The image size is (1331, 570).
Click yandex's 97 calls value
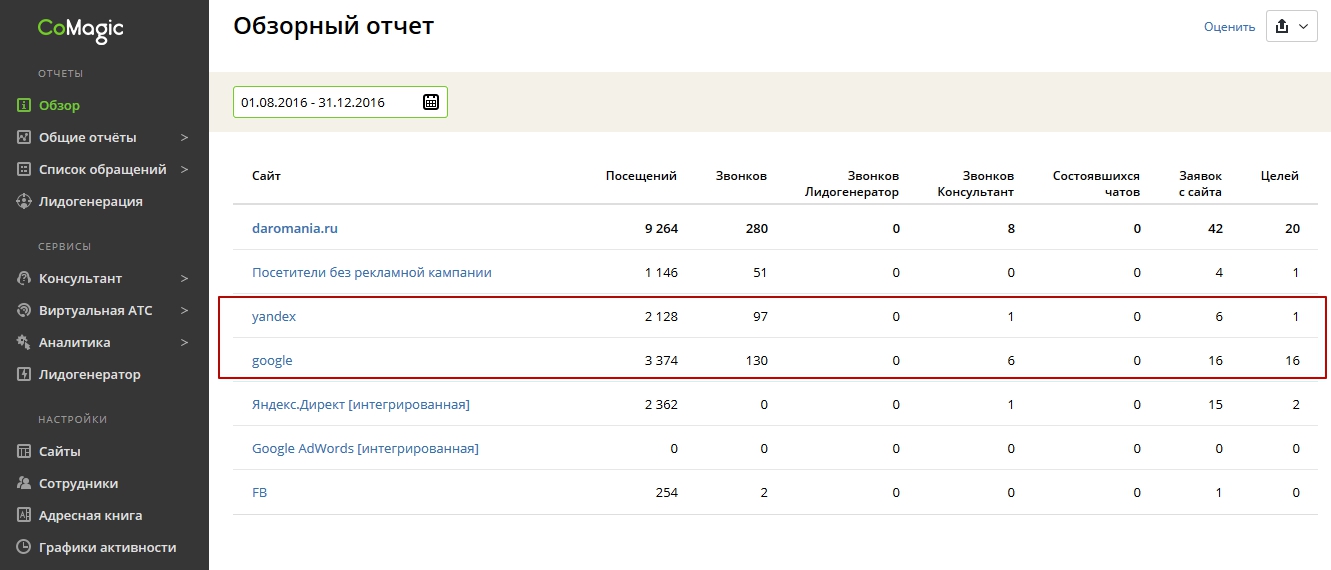(760, 316)
